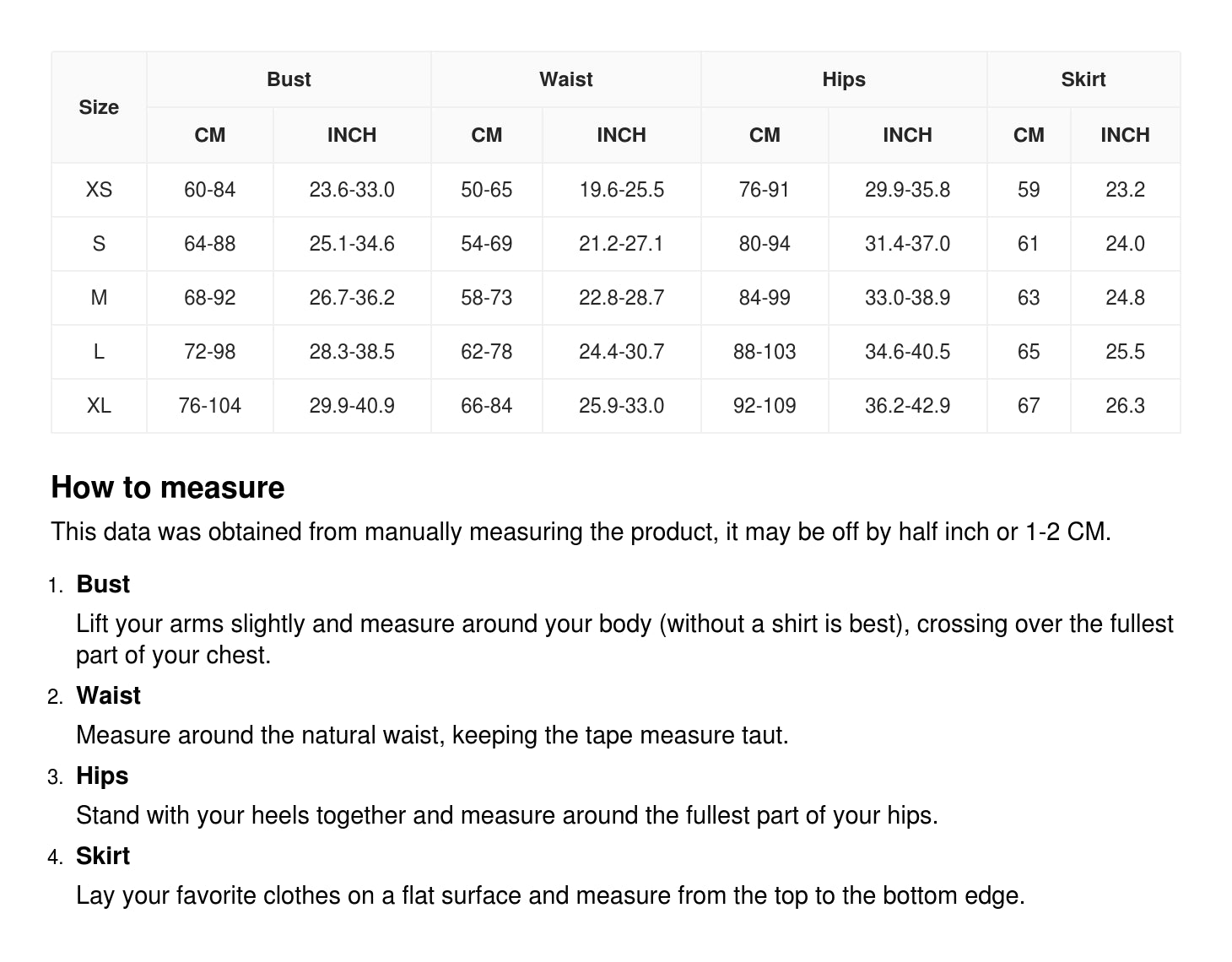
Task: Click the 'How to measure' heading
Action: click(x=168, y=488)
